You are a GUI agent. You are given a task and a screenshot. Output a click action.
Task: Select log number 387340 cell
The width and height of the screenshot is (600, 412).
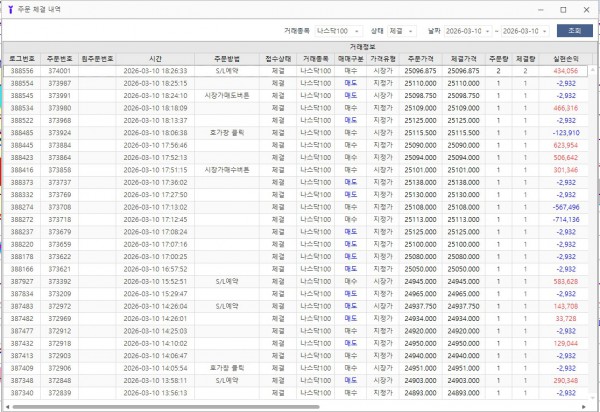(22, 393)
